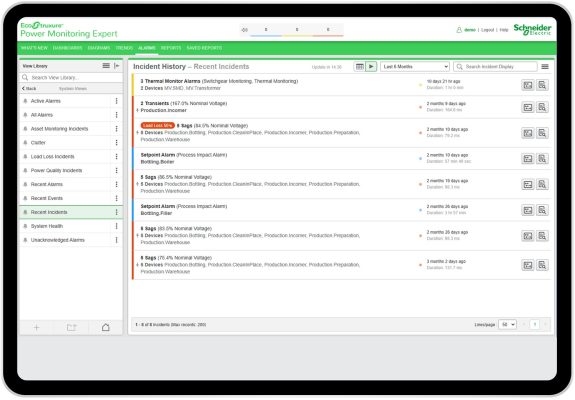Expand devices of the 2 Transients incident

(x=138, y=110)
